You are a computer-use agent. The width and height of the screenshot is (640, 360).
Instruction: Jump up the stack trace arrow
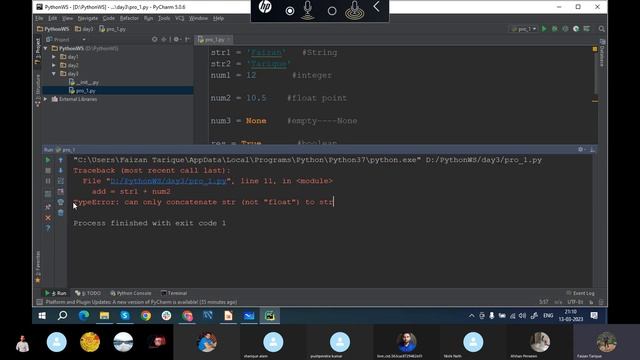point(60,160)
